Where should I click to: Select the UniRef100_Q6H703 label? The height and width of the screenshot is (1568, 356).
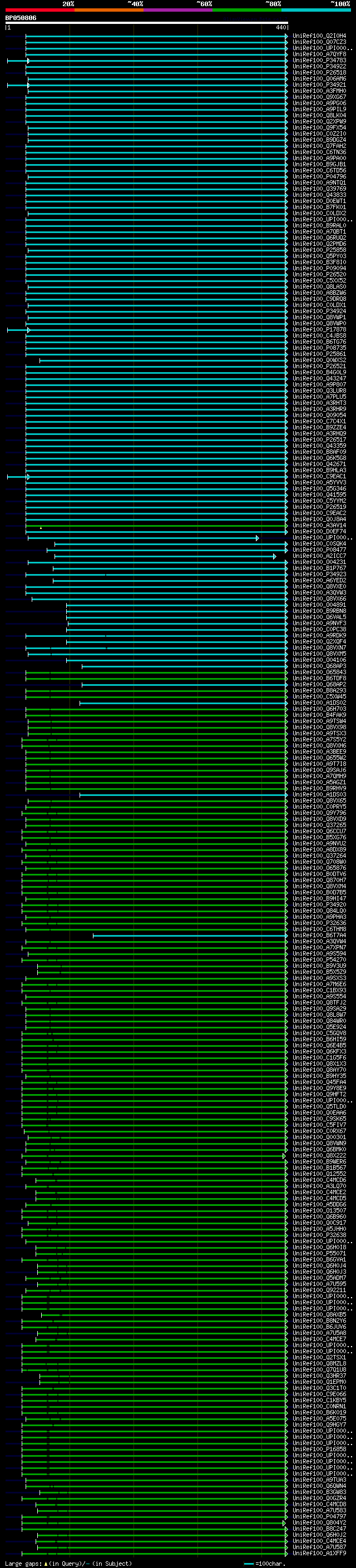coord(319,709)
